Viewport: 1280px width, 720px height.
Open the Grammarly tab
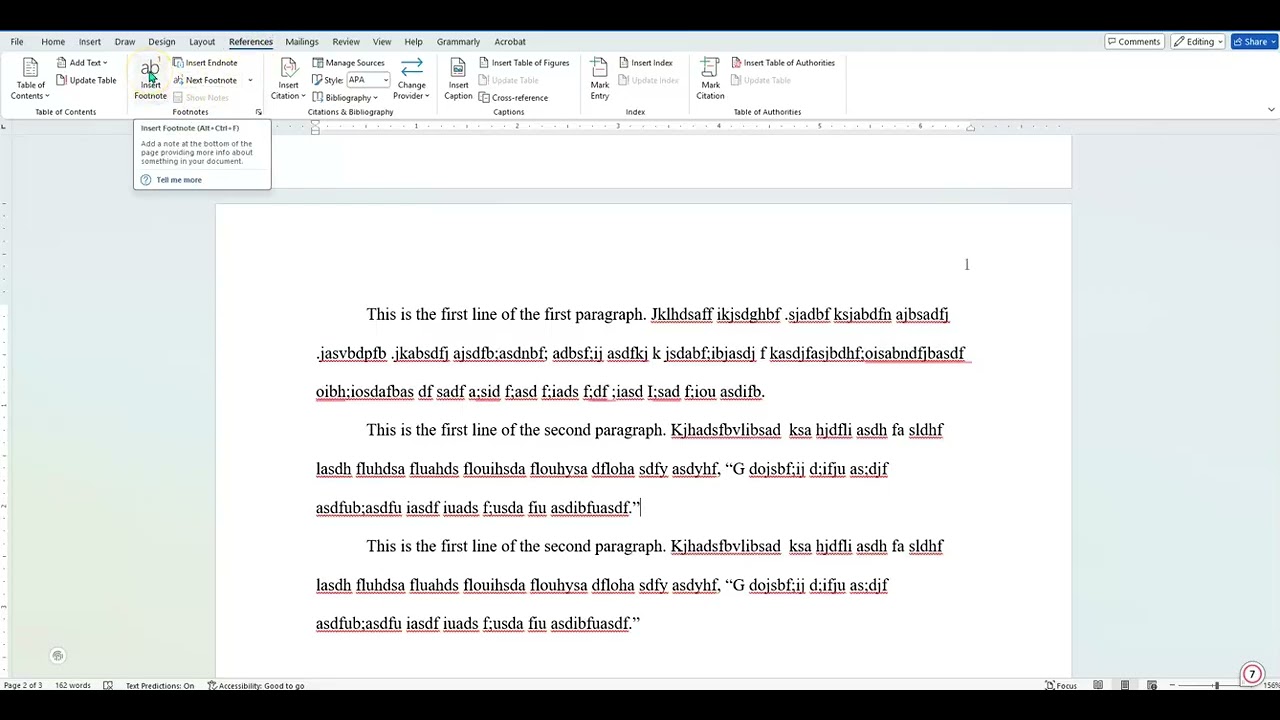pos(458,42)
